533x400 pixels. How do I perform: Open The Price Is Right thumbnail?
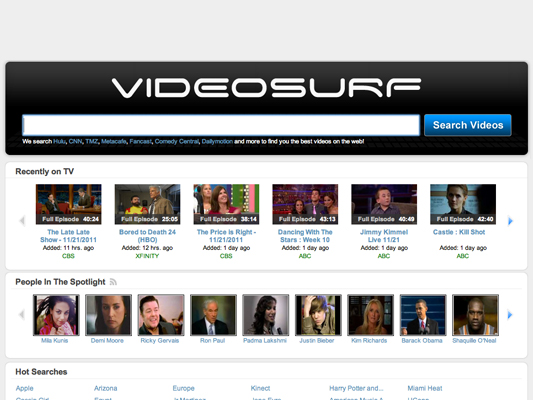pos(226,204)
